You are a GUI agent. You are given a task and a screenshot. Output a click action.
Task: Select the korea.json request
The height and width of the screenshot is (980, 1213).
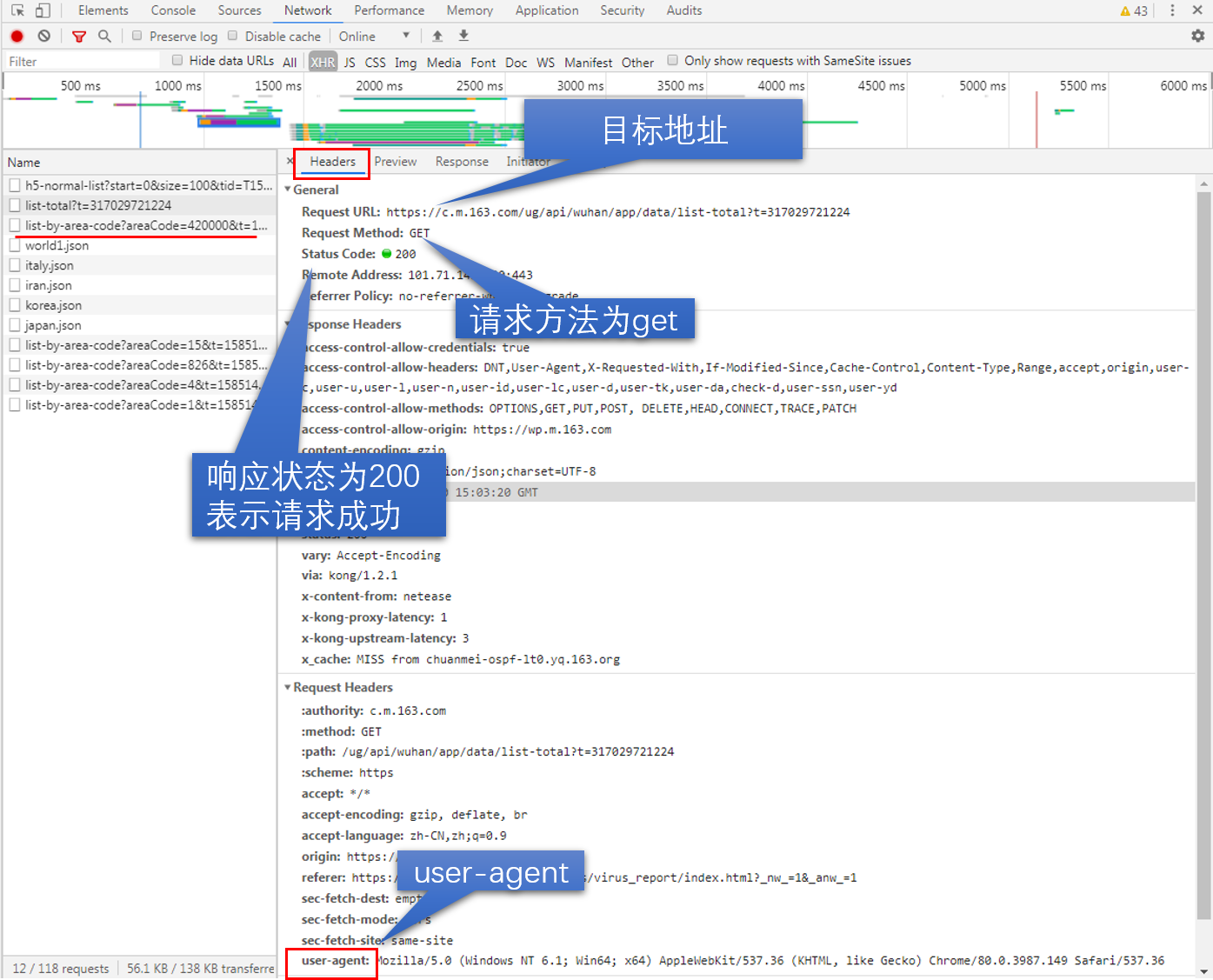click(139, 305)
